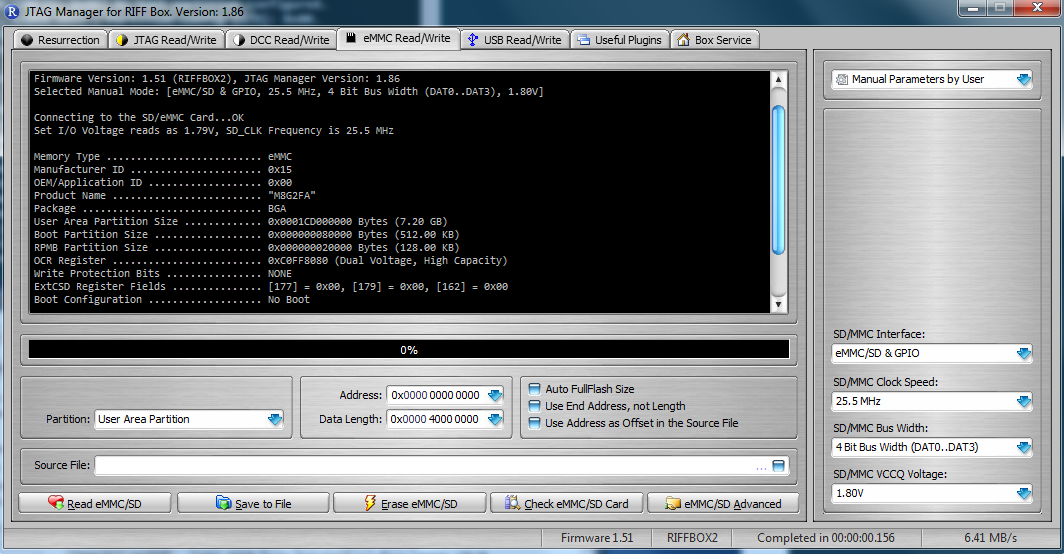The image size is (1064, 554).
Task: Enable Auto FullFlash Size checkbox
Action: point(535,389)
